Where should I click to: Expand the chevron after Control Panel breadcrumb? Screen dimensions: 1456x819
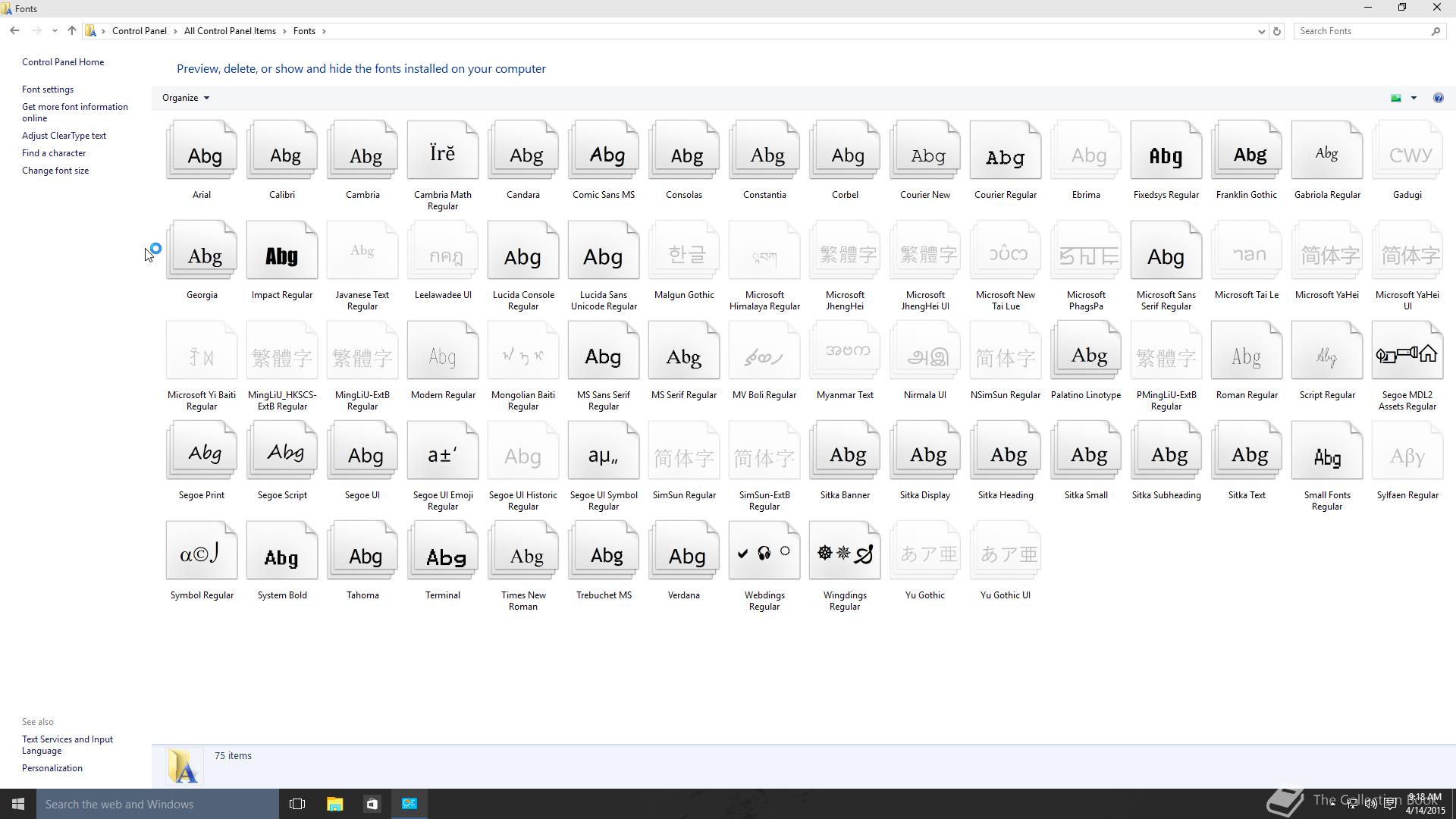(x=175, y=31)
